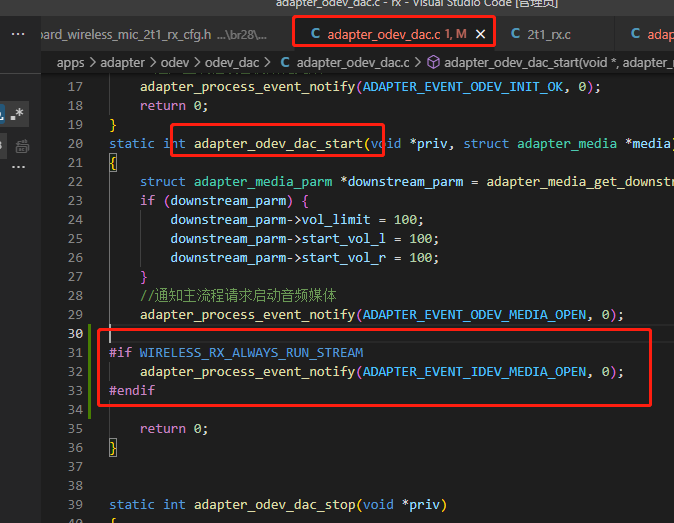The height and width of the screenshot is (523, 674).
Task: Click 'vol_limit' member on line 24
Action: click(x=336, y=220)
